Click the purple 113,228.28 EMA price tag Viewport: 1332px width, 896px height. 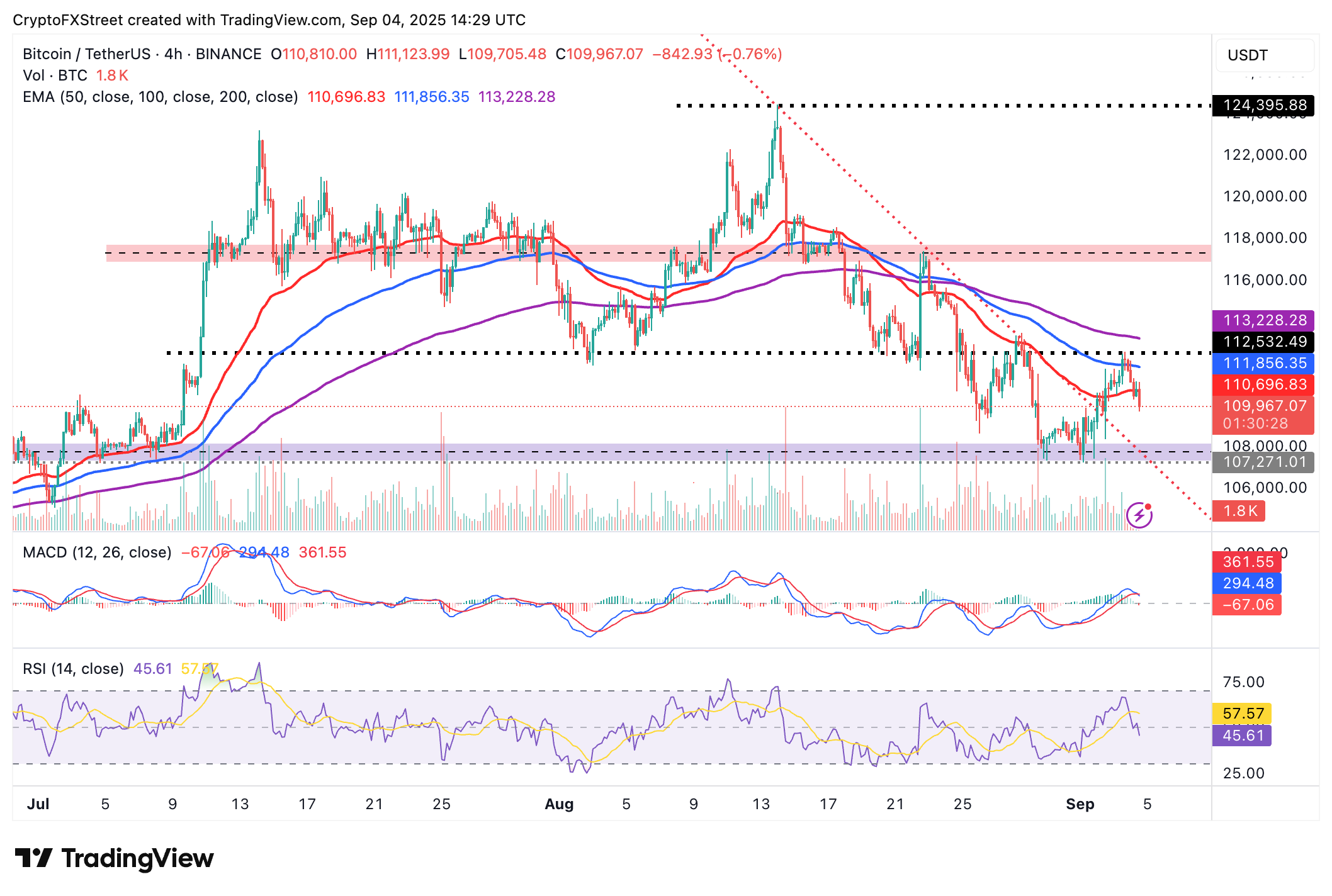1264,320
